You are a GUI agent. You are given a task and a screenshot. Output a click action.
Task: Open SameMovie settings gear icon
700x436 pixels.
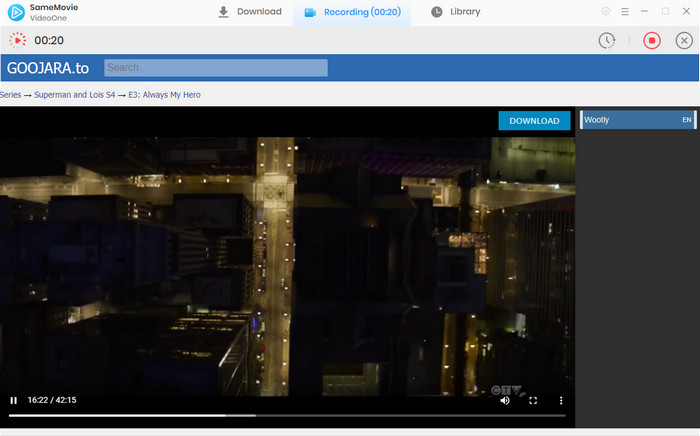coord(606,11)
